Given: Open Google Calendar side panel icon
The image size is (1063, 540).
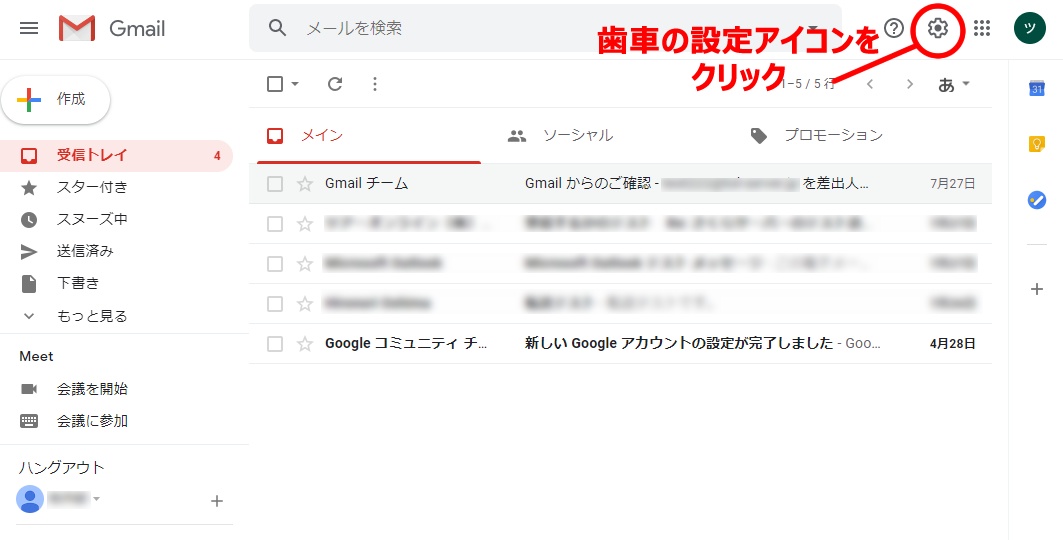Looking at the screenshot, I should click(x=1037, y=88).
